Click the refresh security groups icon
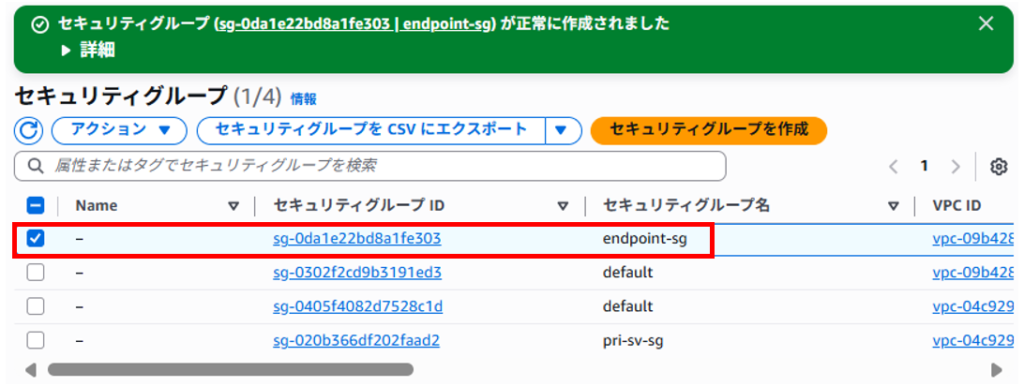 pos(28,130)
